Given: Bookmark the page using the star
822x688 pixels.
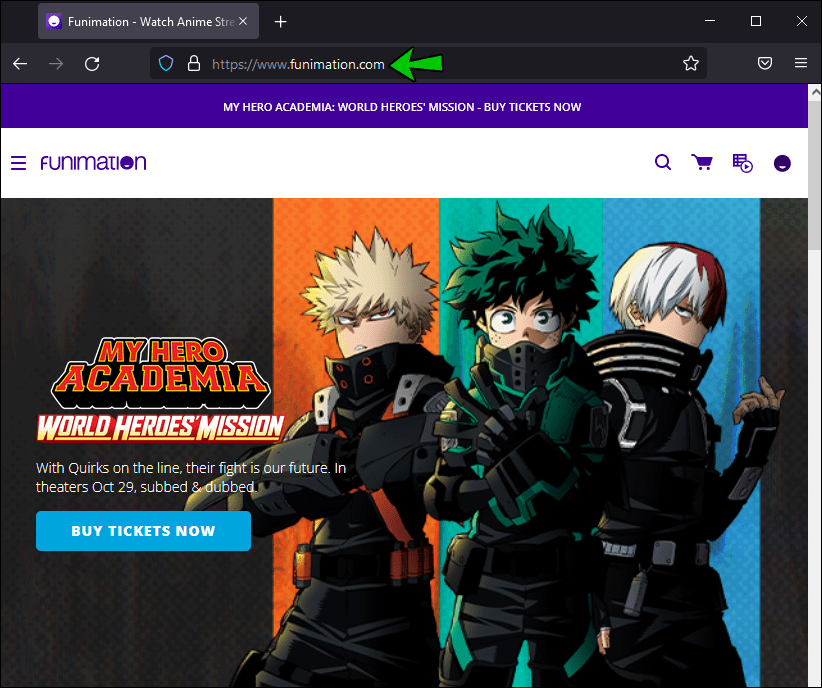Looking at the screenshot, I should point(691,63).
